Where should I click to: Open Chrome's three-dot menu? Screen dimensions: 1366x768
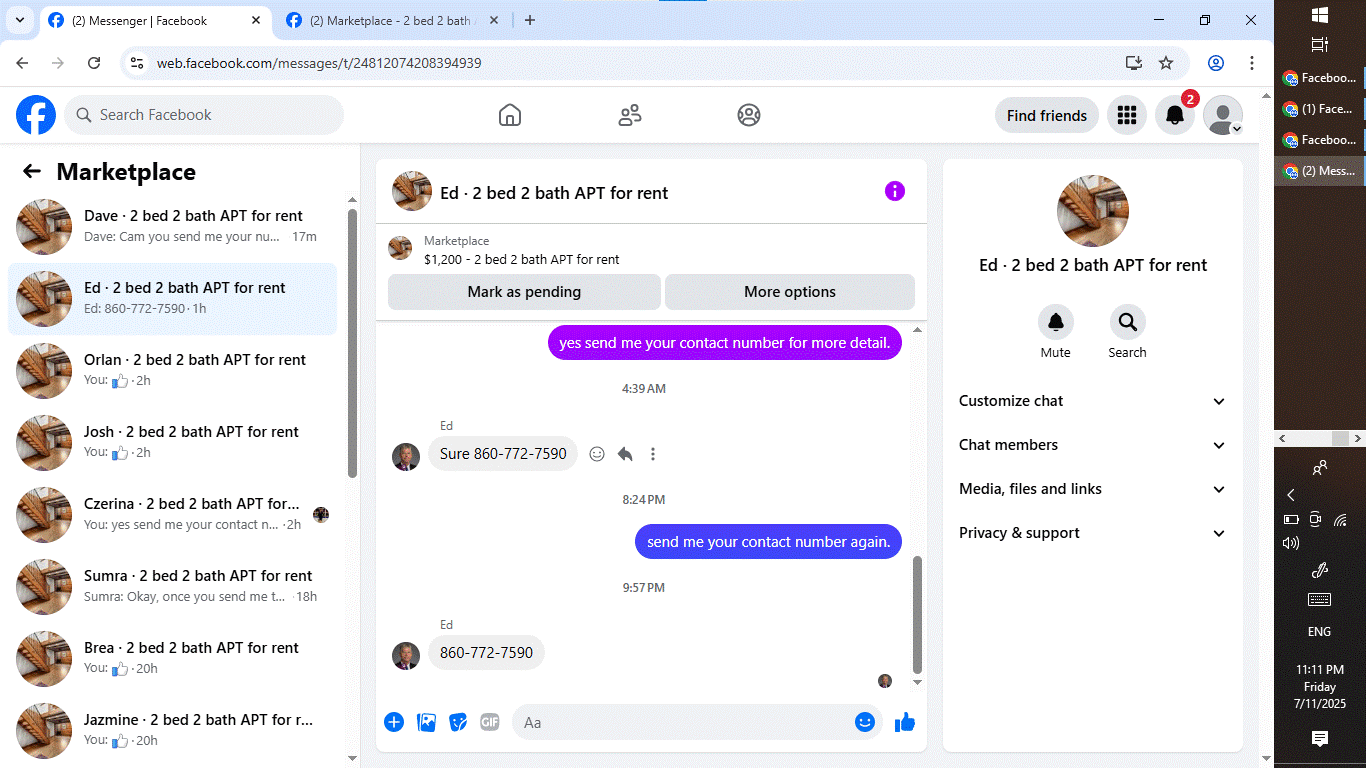point(1252,63)
